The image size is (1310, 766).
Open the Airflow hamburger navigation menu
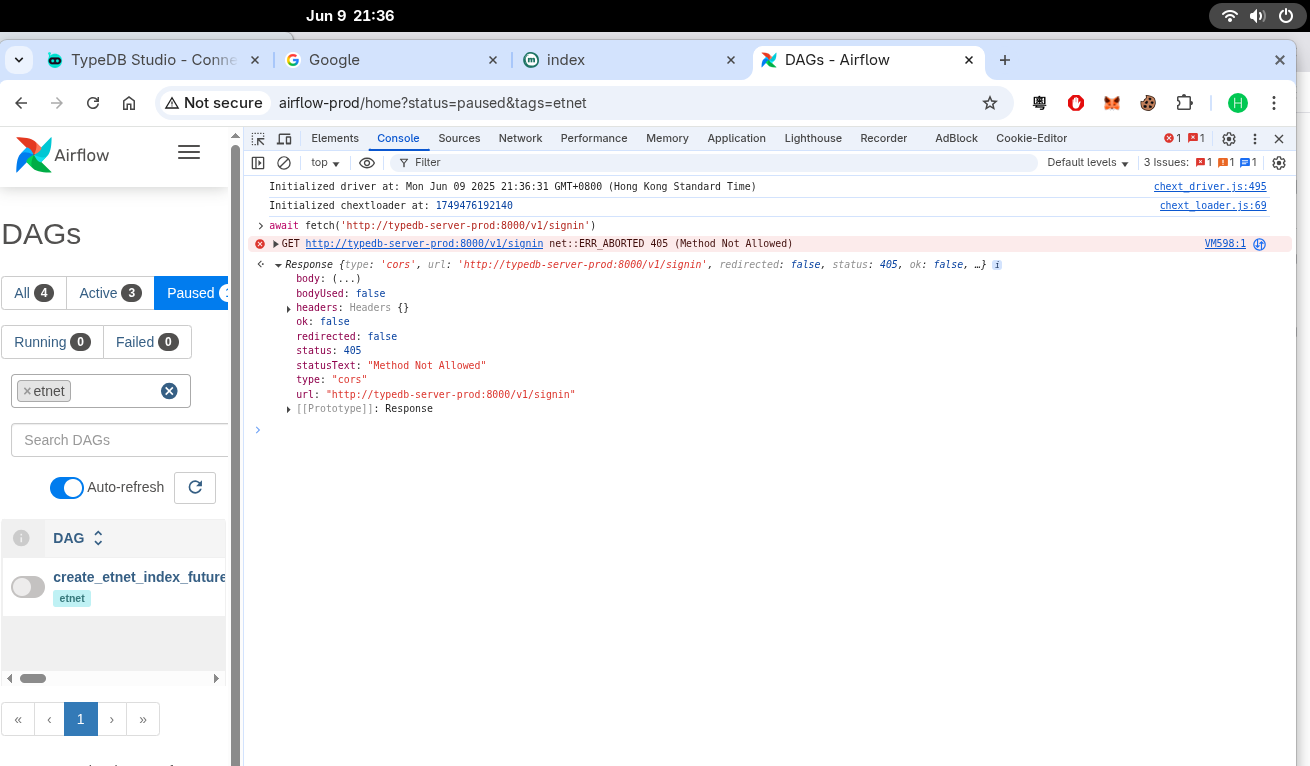(189, 152)
